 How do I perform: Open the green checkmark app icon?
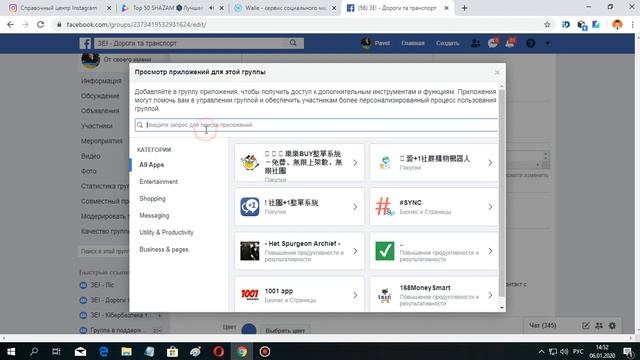(384, 251)
